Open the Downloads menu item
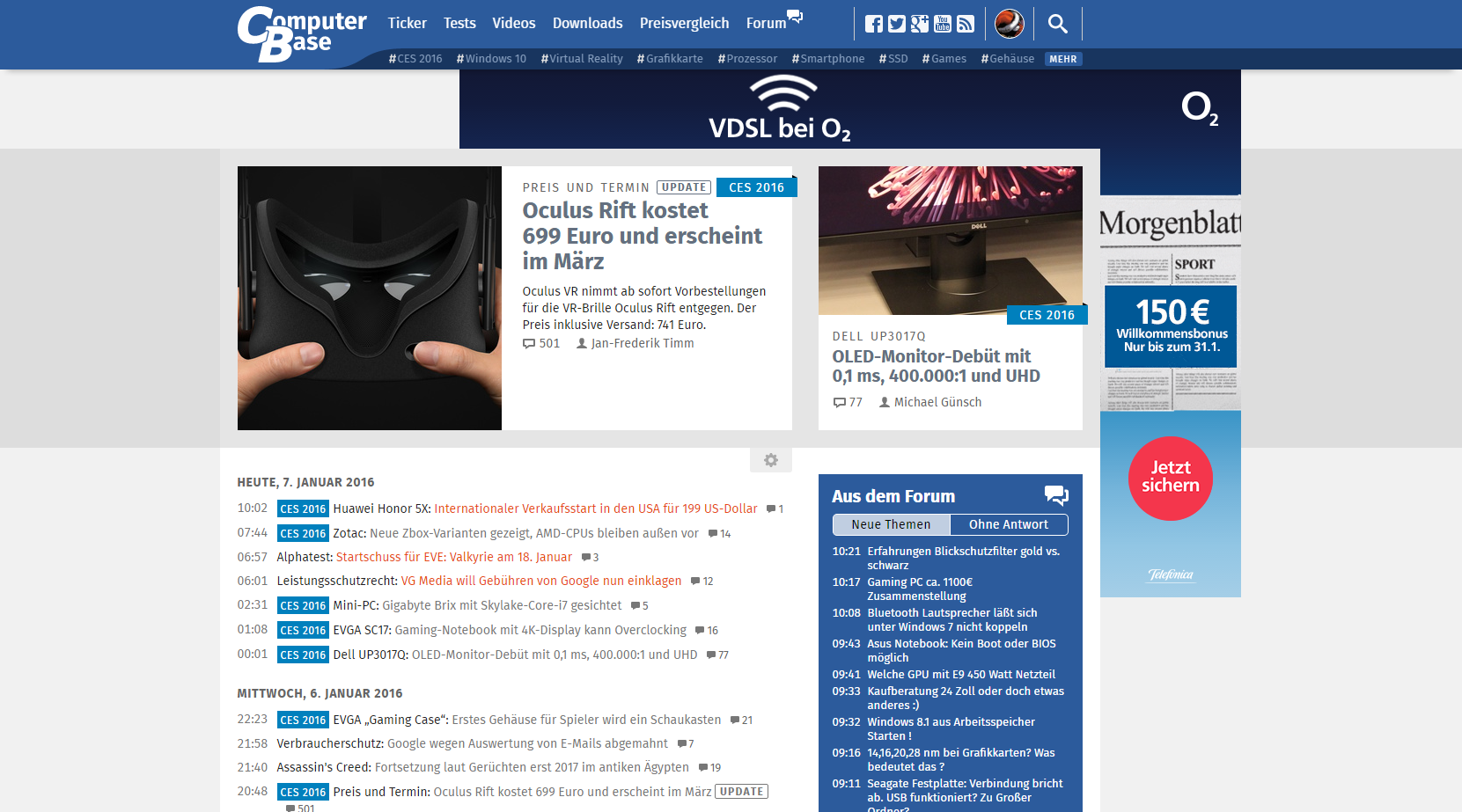 [x=587, y=23]
